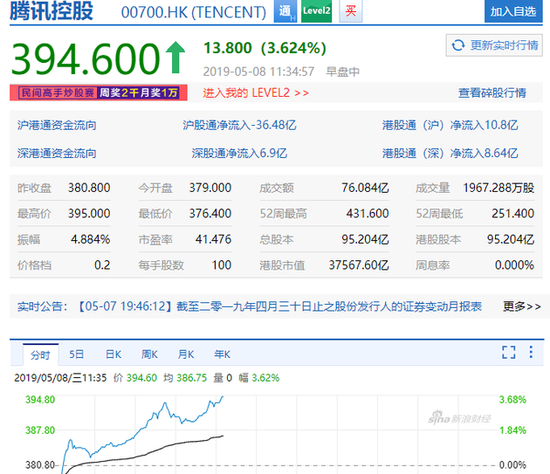Click the chart axis label 3.68%
550x474 pixels.
(512, 400)
